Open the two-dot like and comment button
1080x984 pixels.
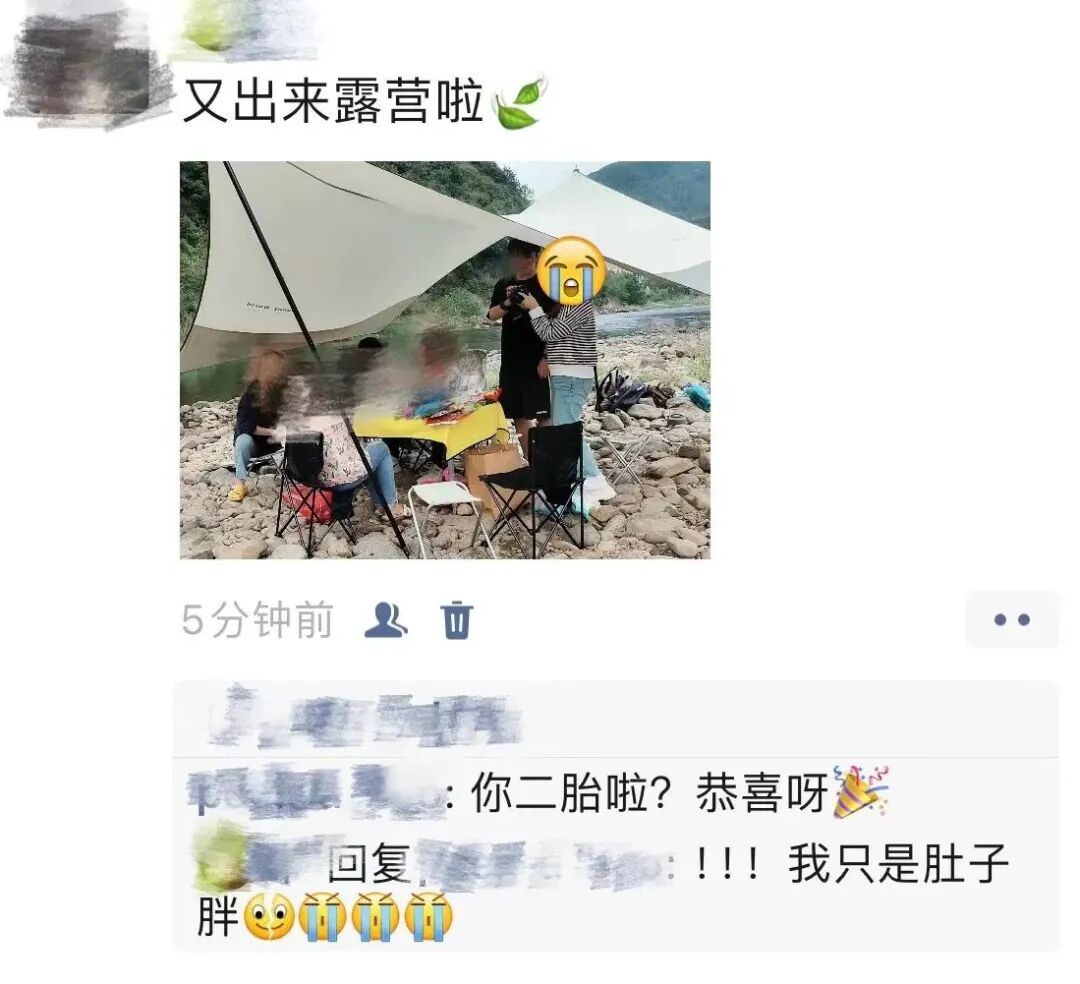click(x=1012, y=619)
